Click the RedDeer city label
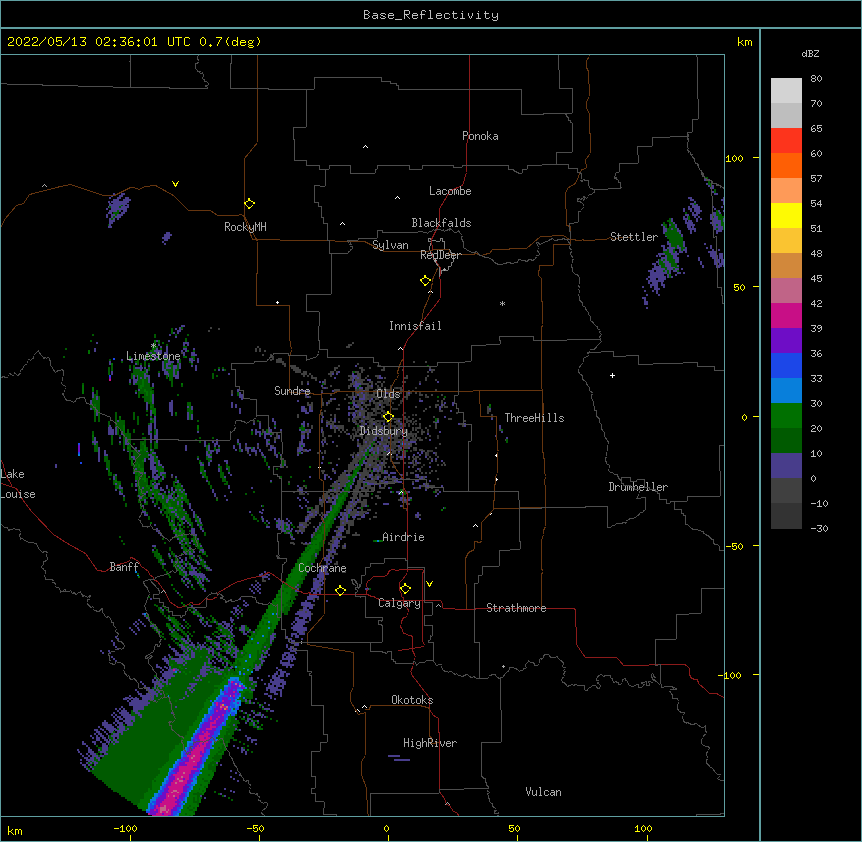 click(440, 255)
